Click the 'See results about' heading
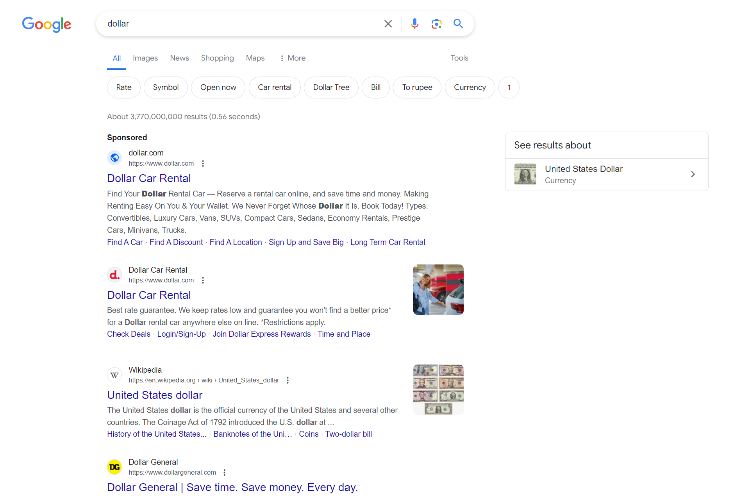The image size is (748, 498). [553, 145]
